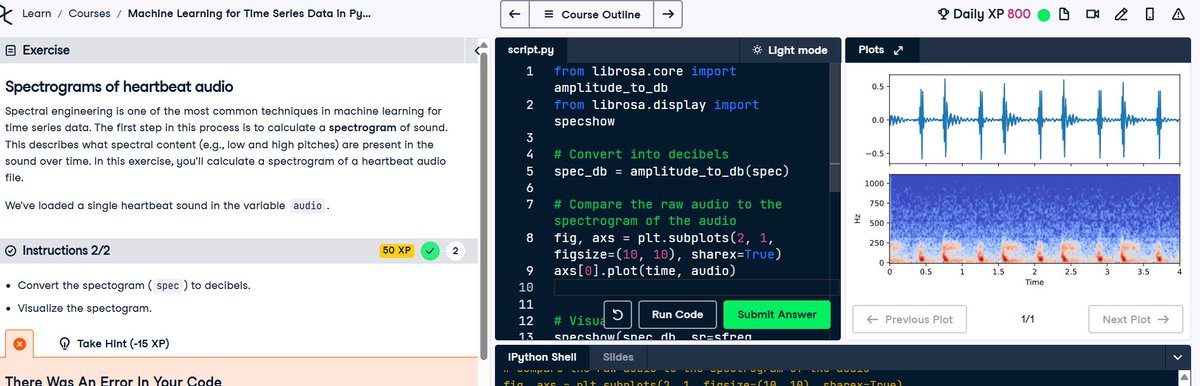
Task: Click the '1/1' plot counter
Action: click(1027, 320)
